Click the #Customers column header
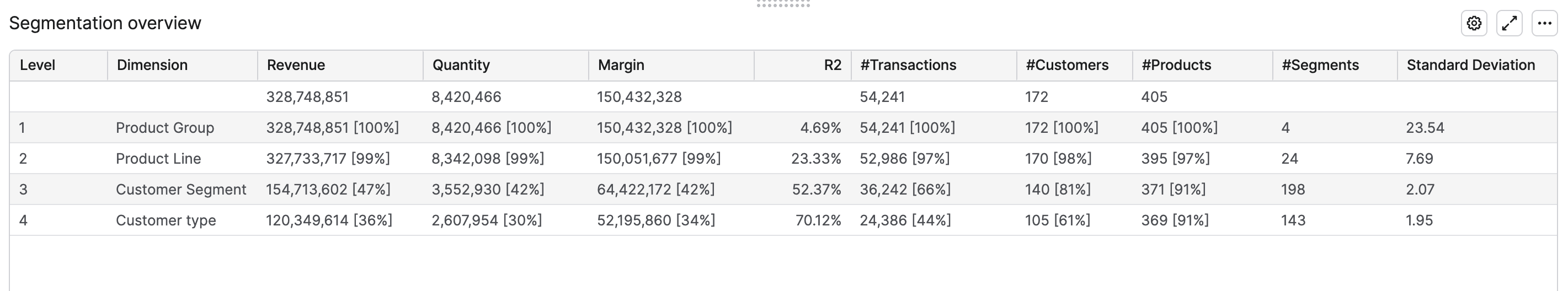Image resolution: width=1568 pixels, height=291 pixels. [1067, 65]
